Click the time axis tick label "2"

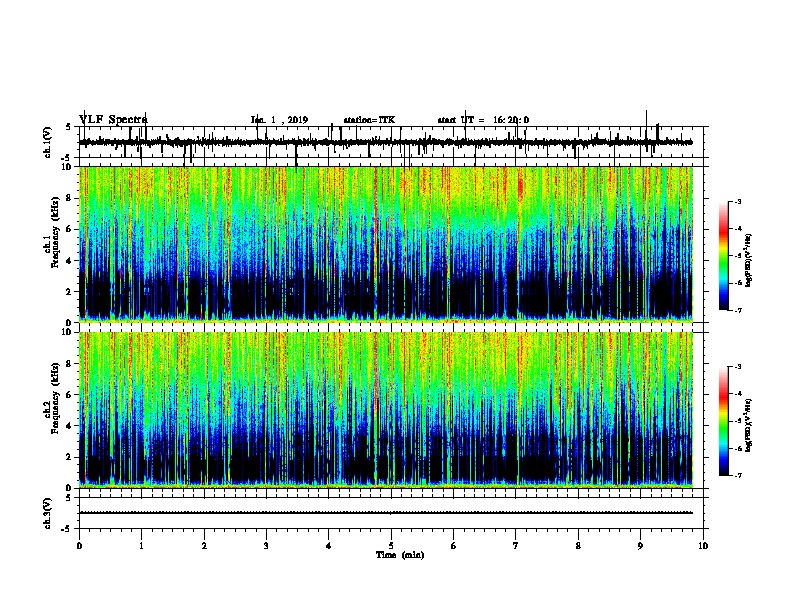pyautogui.click(x=204, y=545)
